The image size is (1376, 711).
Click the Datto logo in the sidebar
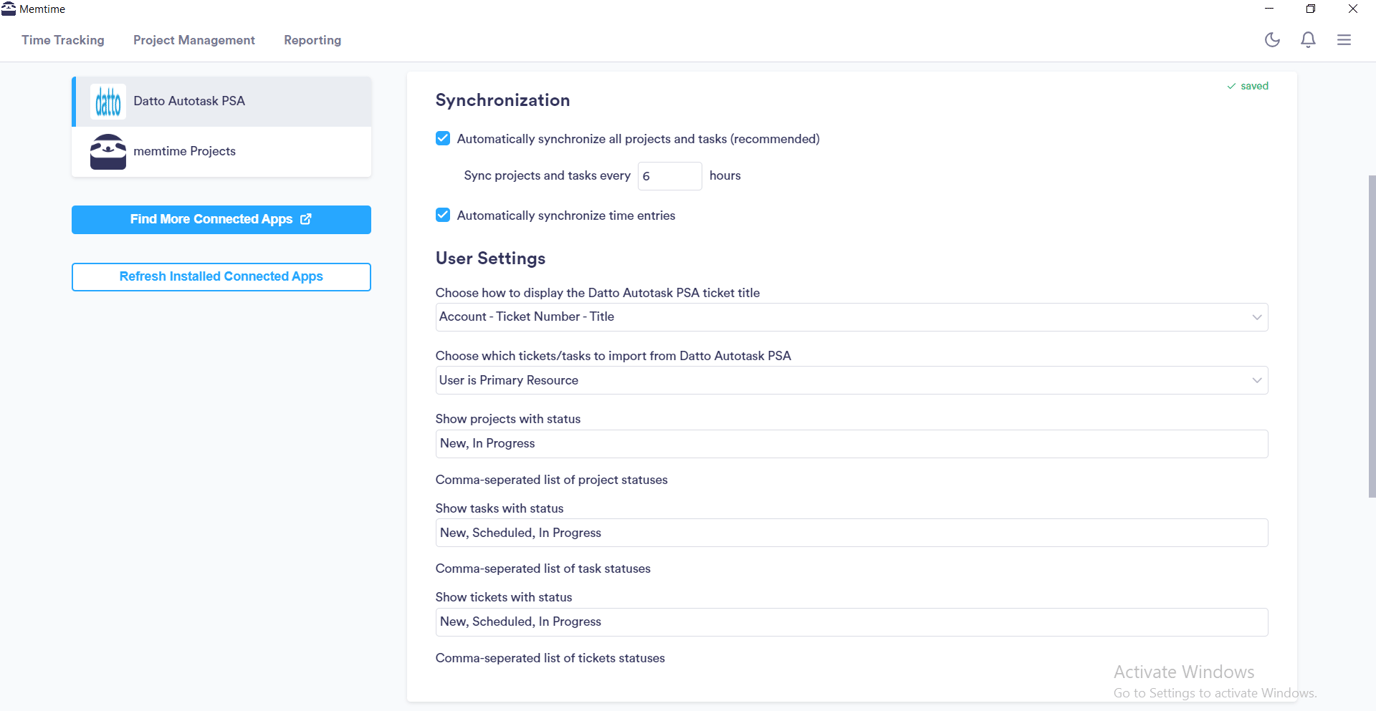tap(107, 101)
